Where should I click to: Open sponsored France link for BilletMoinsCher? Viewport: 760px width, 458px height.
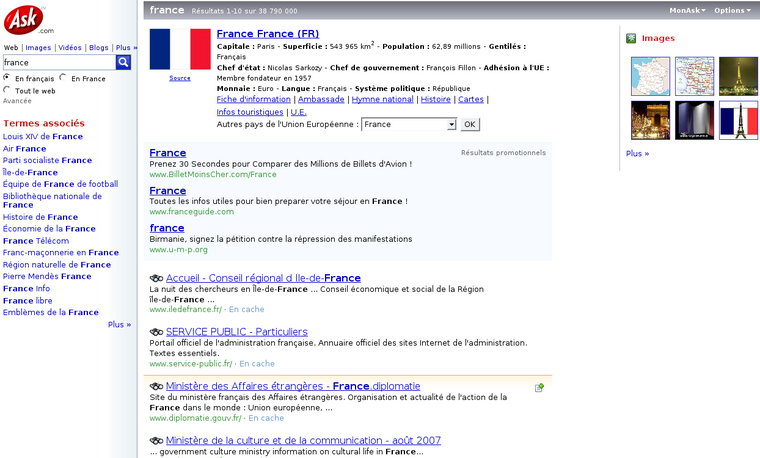point(168,153)
